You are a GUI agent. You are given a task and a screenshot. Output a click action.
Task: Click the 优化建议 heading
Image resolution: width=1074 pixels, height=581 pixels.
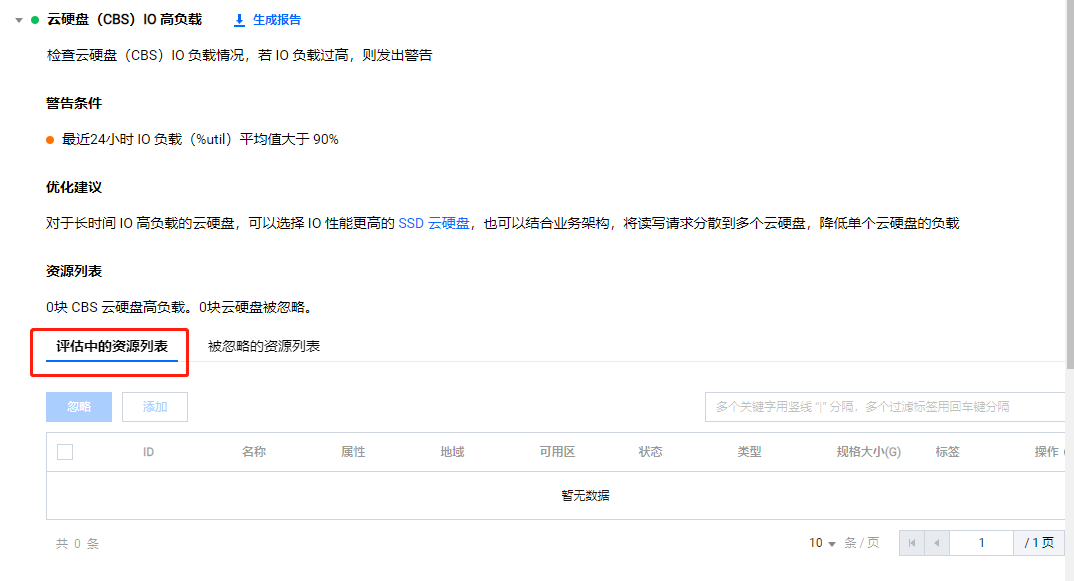pos(74,188)
